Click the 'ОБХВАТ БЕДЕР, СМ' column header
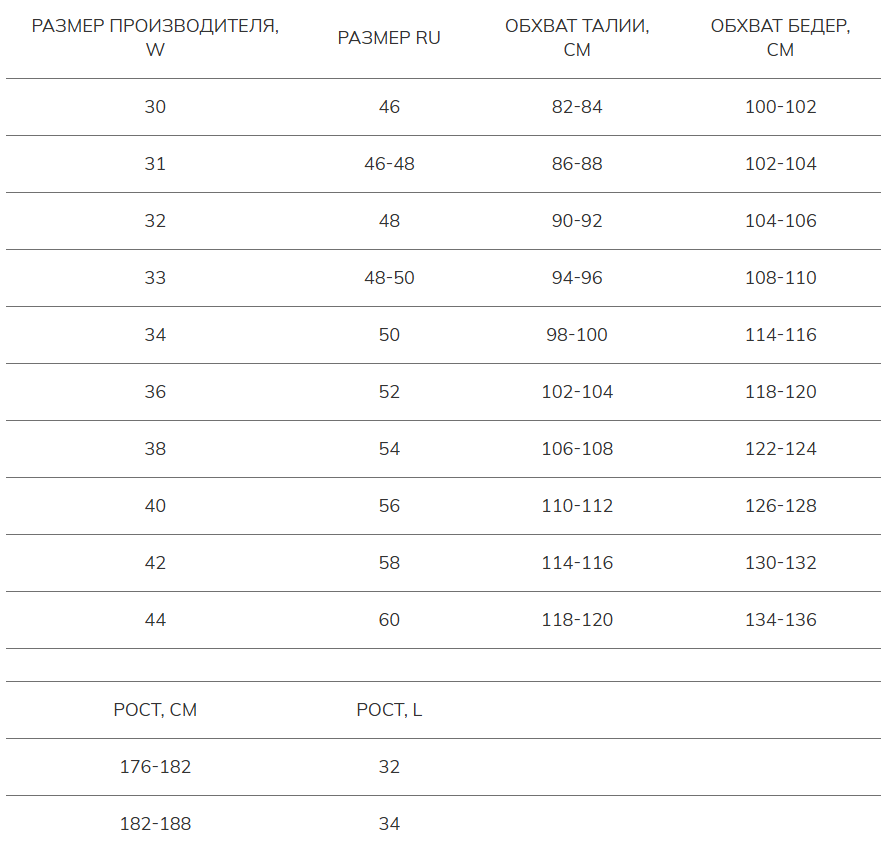The width and height of the screenshot is (885, 860). [x=780, y=38]
